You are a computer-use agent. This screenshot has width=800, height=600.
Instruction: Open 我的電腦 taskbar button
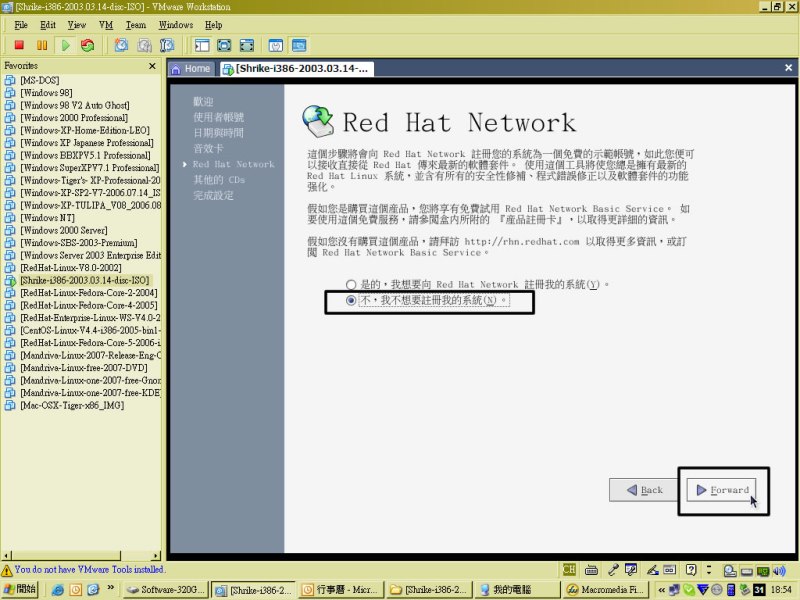(516, 590)
